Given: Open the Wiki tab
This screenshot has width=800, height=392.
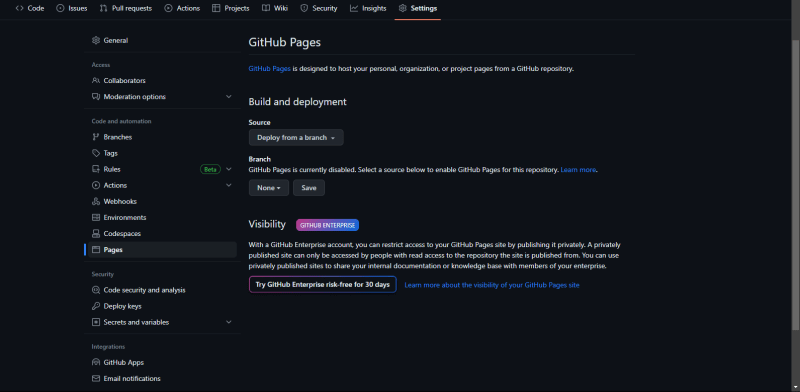Looking at the screenshot, I should click(274, 8).
